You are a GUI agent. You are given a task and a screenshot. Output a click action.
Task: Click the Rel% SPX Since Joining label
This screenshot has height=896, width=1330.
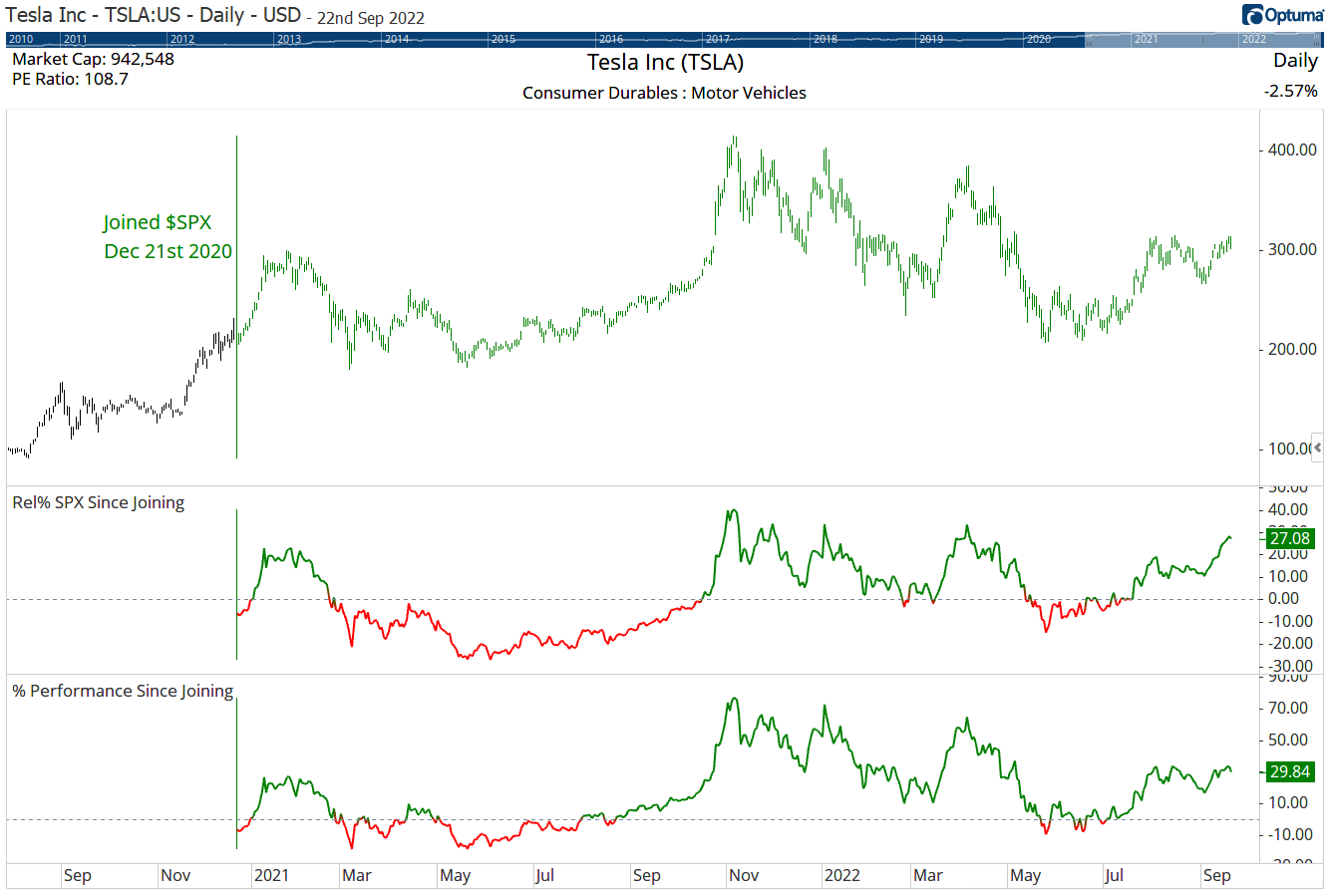coord(99,503)
